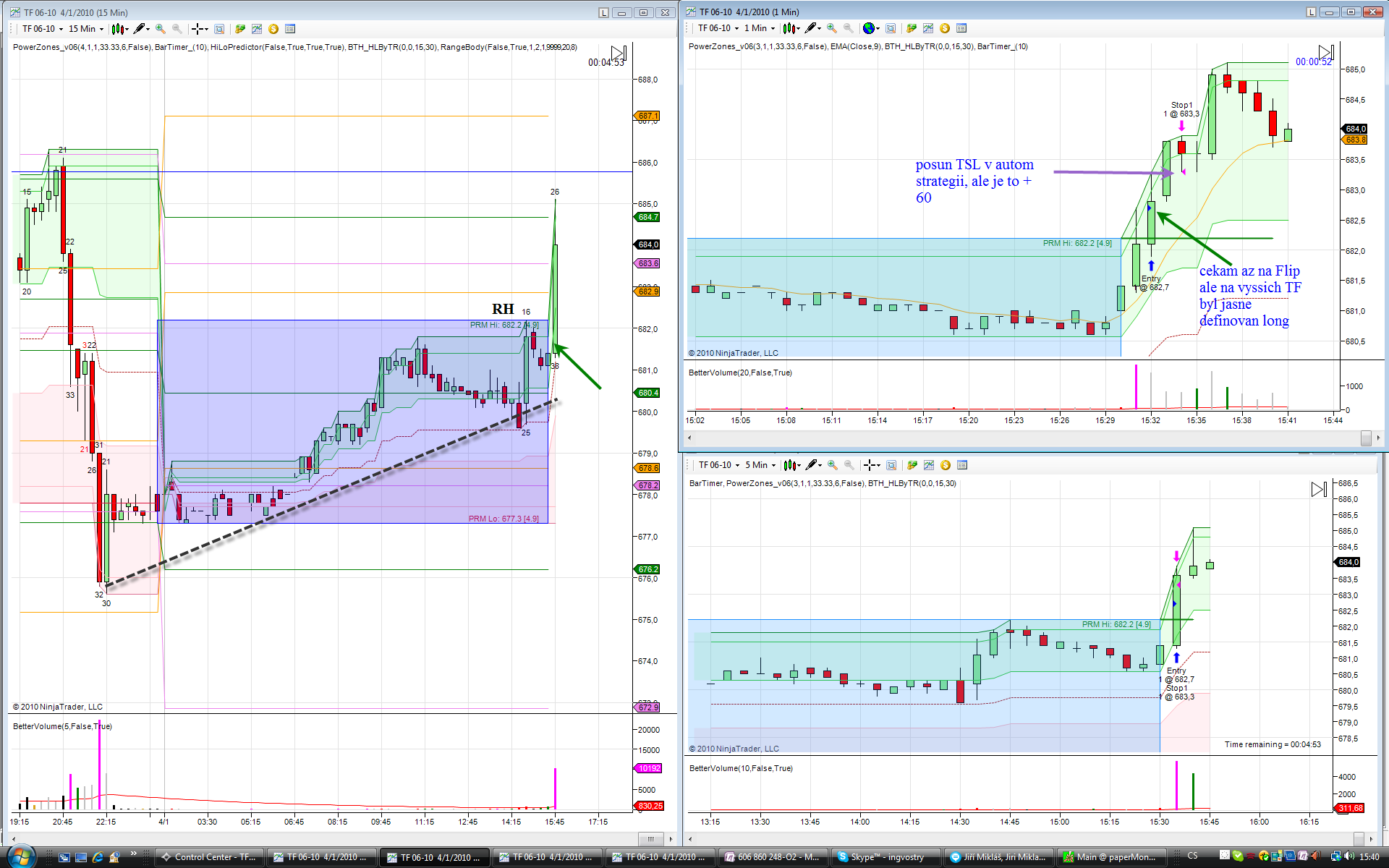Click zoom in magnifier on 5 Min chart
1389x868 pixels.
pyautogui.click(x=832, y=465)
